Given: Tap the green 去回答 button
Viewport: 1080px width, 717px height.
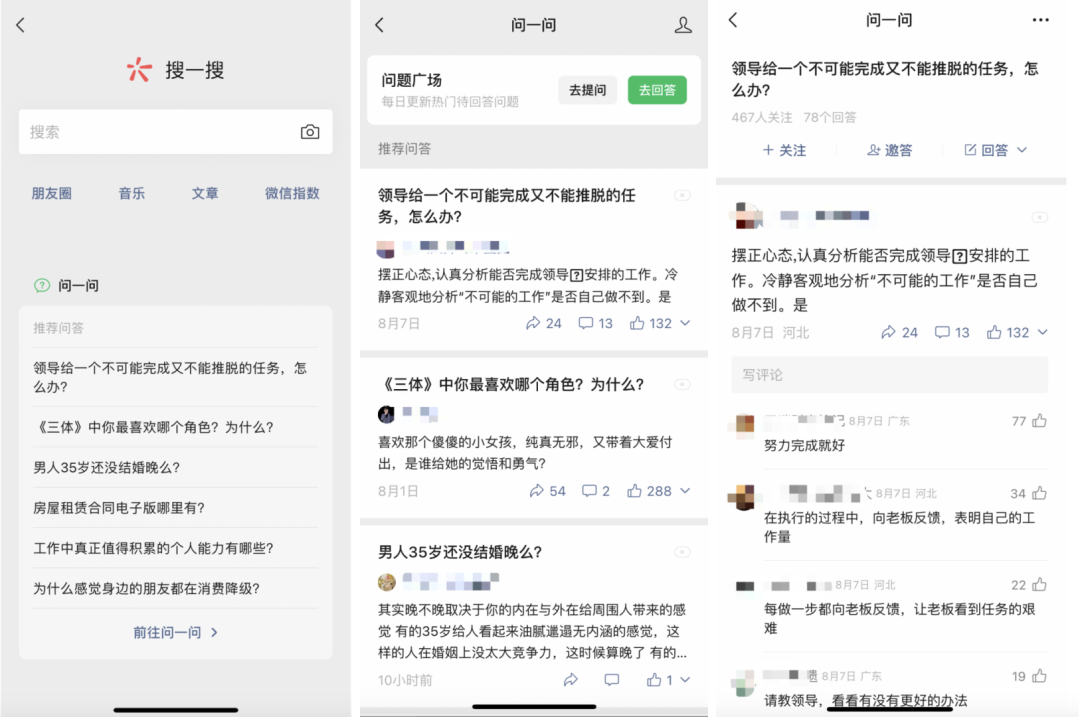Looking at the screenshot, I should 657,90.
